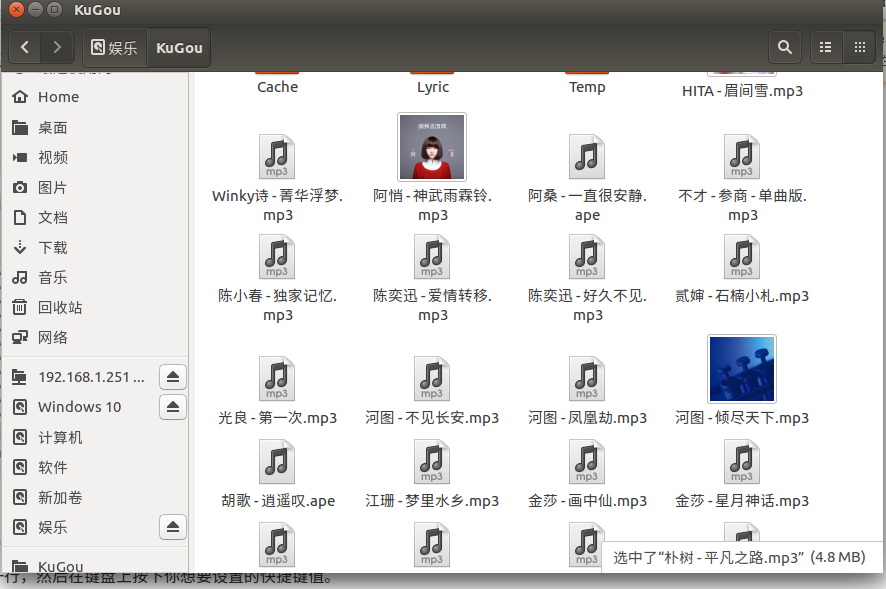This screenshot has height=589, width=886.
Task: Eject the 192.168.1.251 mount
Action: coord(173,377)
